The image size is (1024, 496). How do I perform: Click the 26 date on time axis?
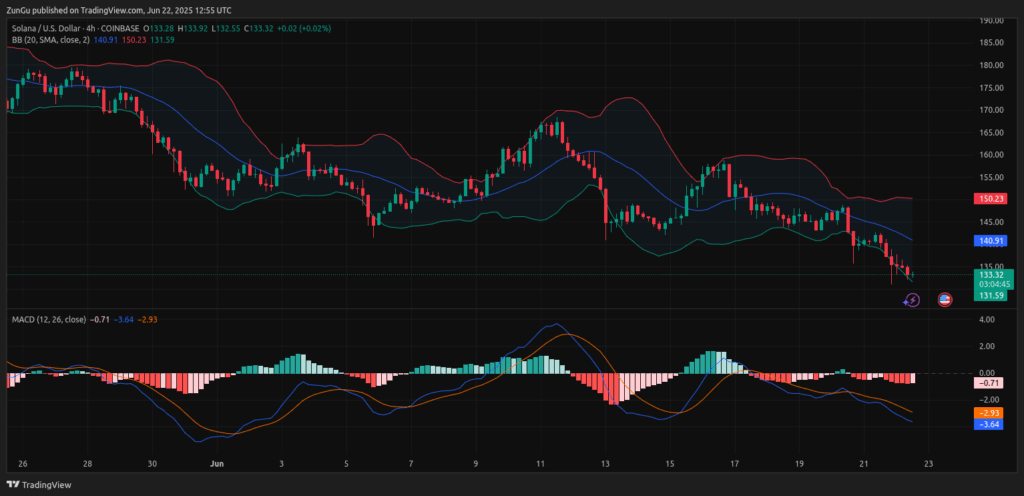tap(23, 464)
